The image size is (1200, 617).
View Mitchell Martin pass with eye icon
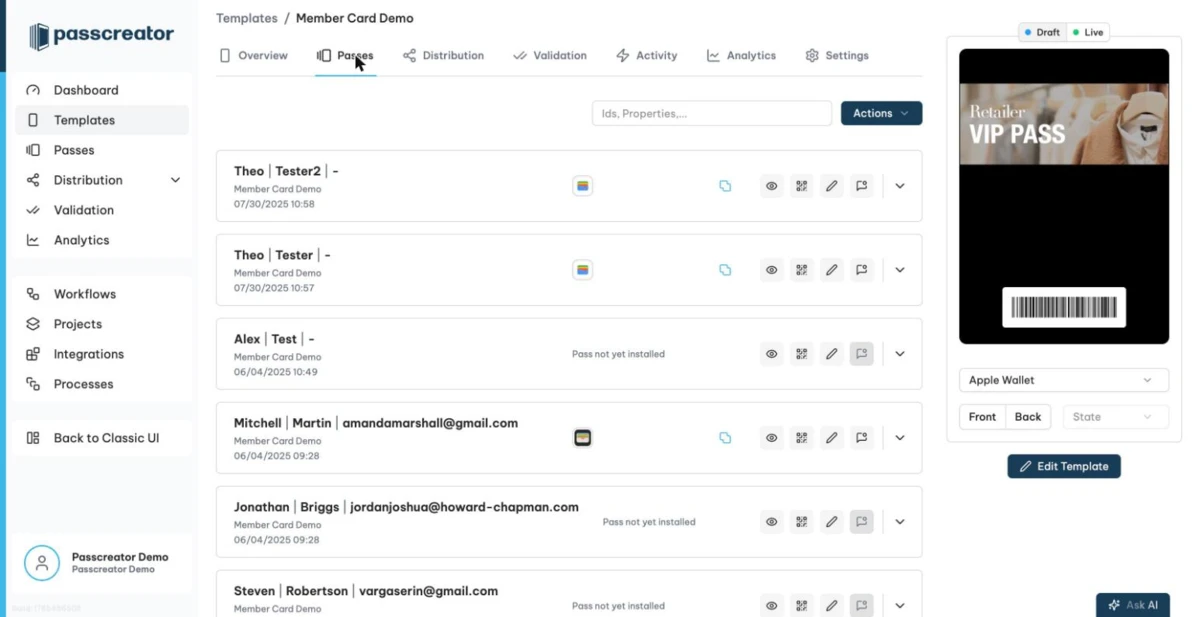pos(771,438)
